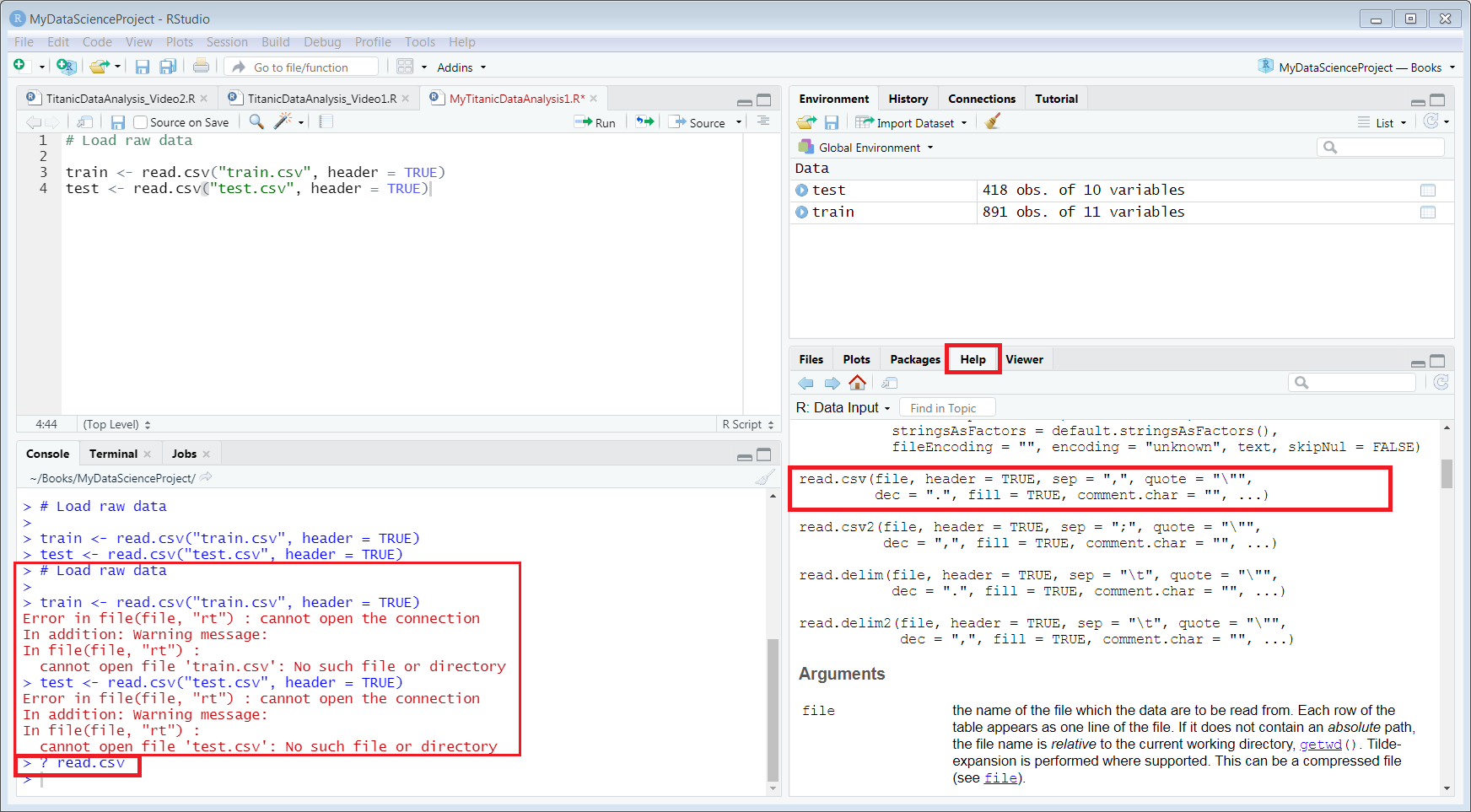Click the print document icon

(201, 67)
